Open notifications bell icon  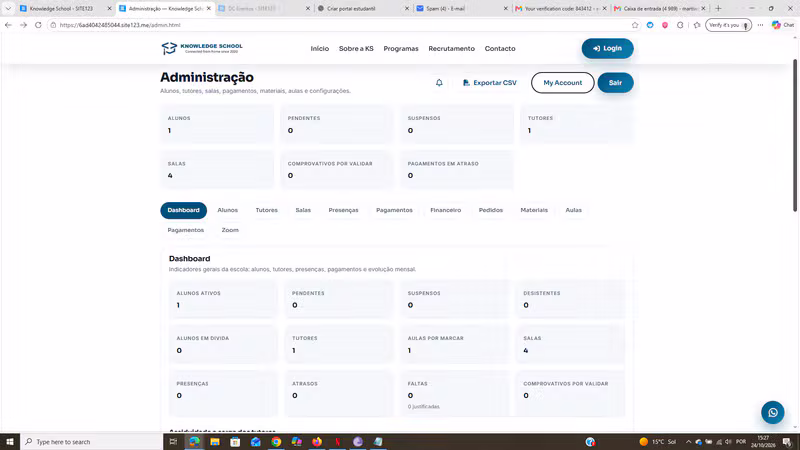coord(439,83)
